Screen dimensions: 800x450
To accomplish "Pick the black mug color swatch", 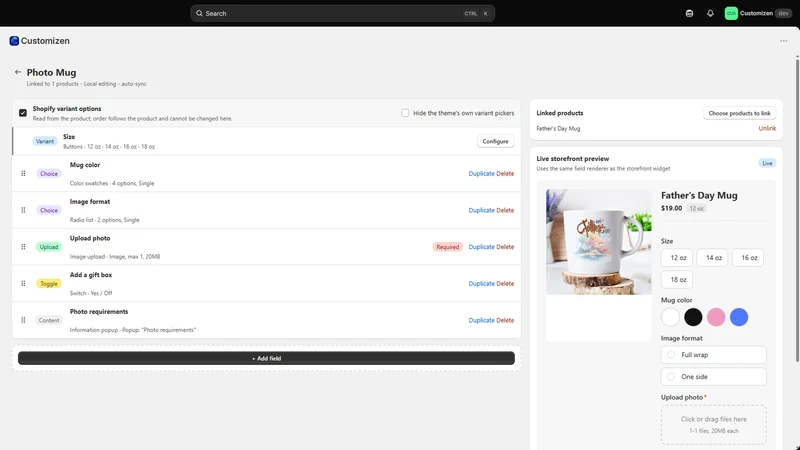I will (x=693, y=317).
